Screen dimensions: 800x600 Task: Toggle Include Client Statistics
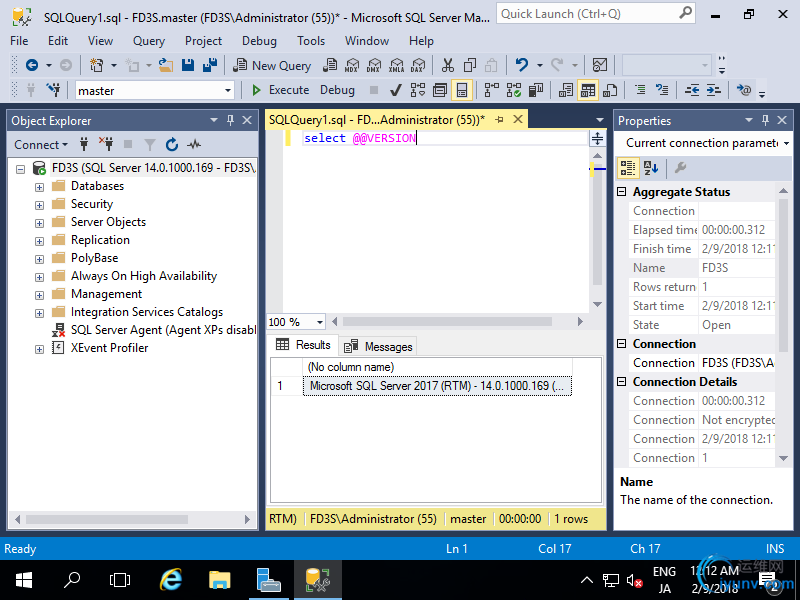point(536,90)
